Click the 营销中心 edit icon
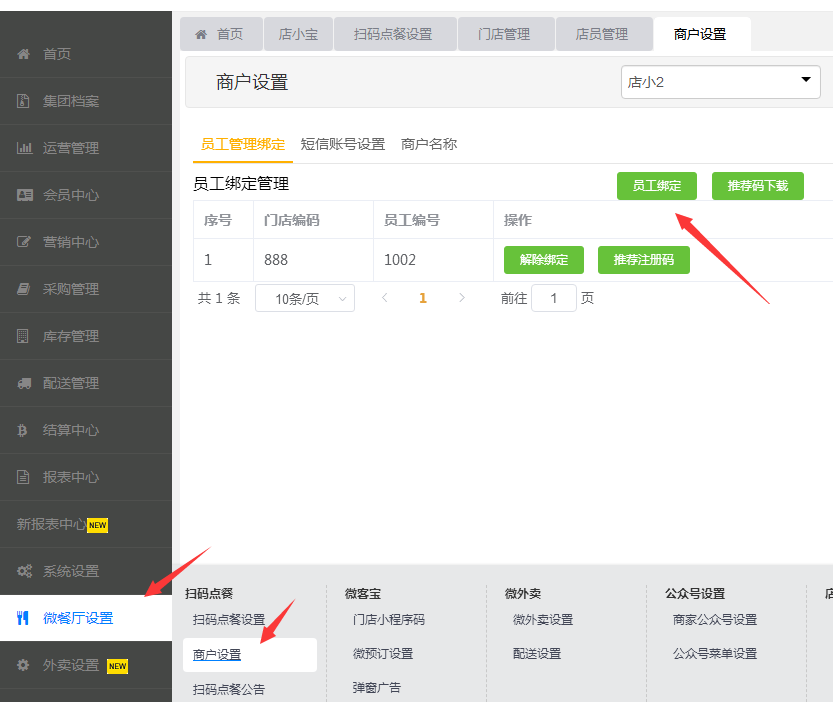The width and height of the screenshot is (833, 702). tap(24, 242)
